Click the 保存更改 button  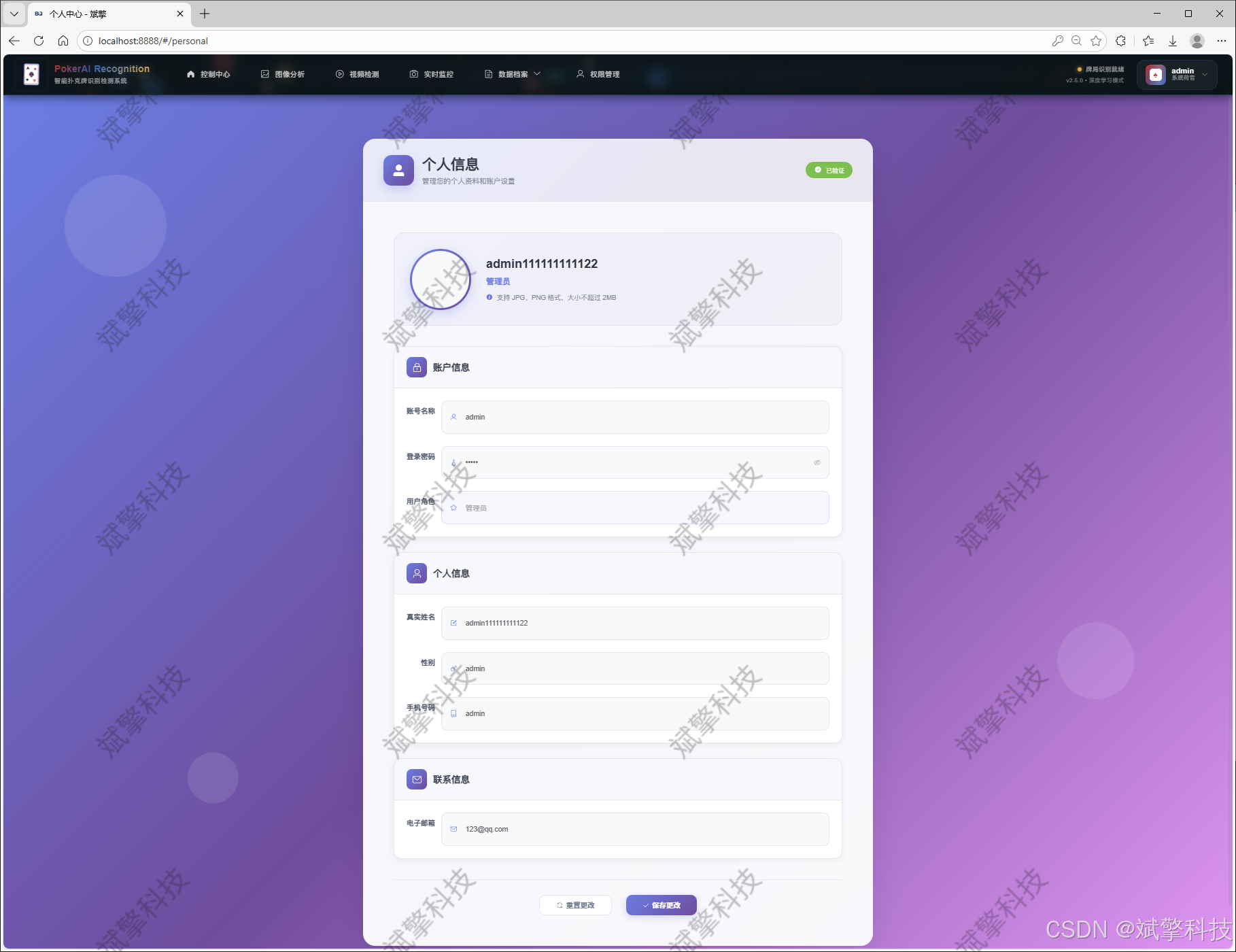[662, 905]
